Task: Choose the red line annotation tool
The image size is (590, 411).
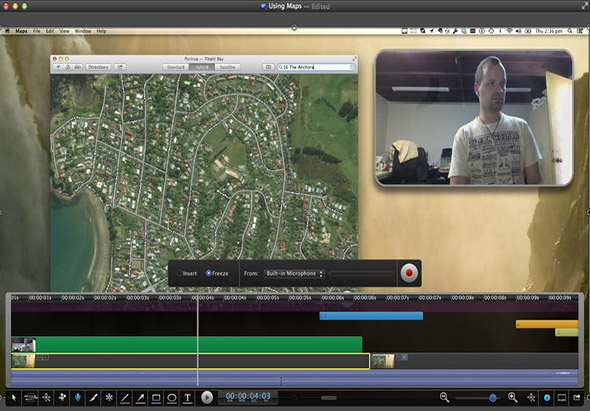Action: [125, 397]
